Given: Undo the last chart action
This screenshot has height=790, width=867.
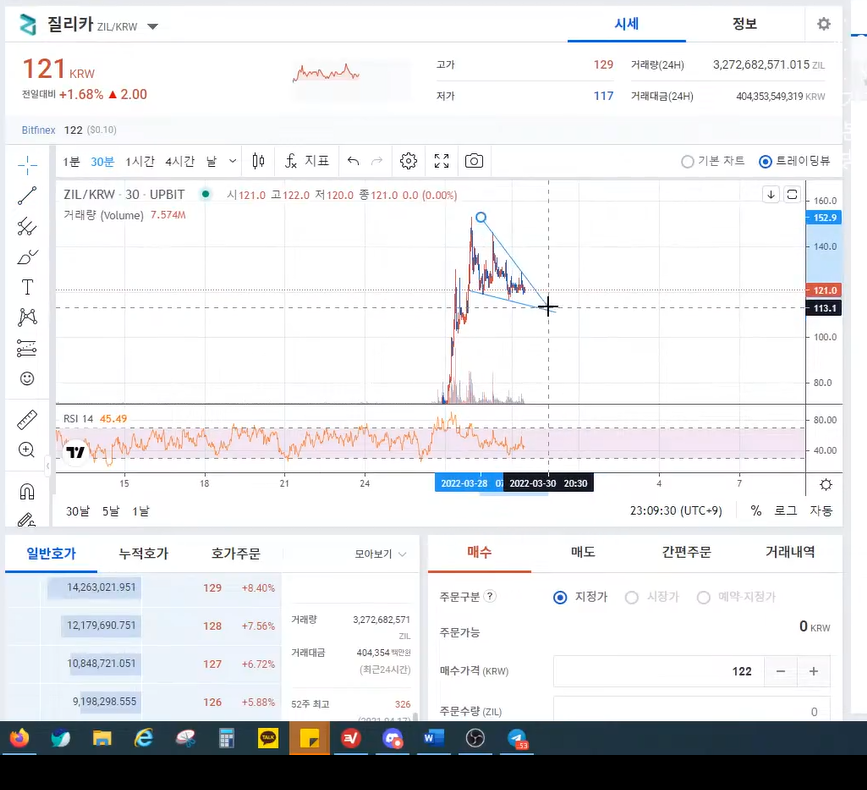Looking at the screenshot, I should tap(353, 161).
